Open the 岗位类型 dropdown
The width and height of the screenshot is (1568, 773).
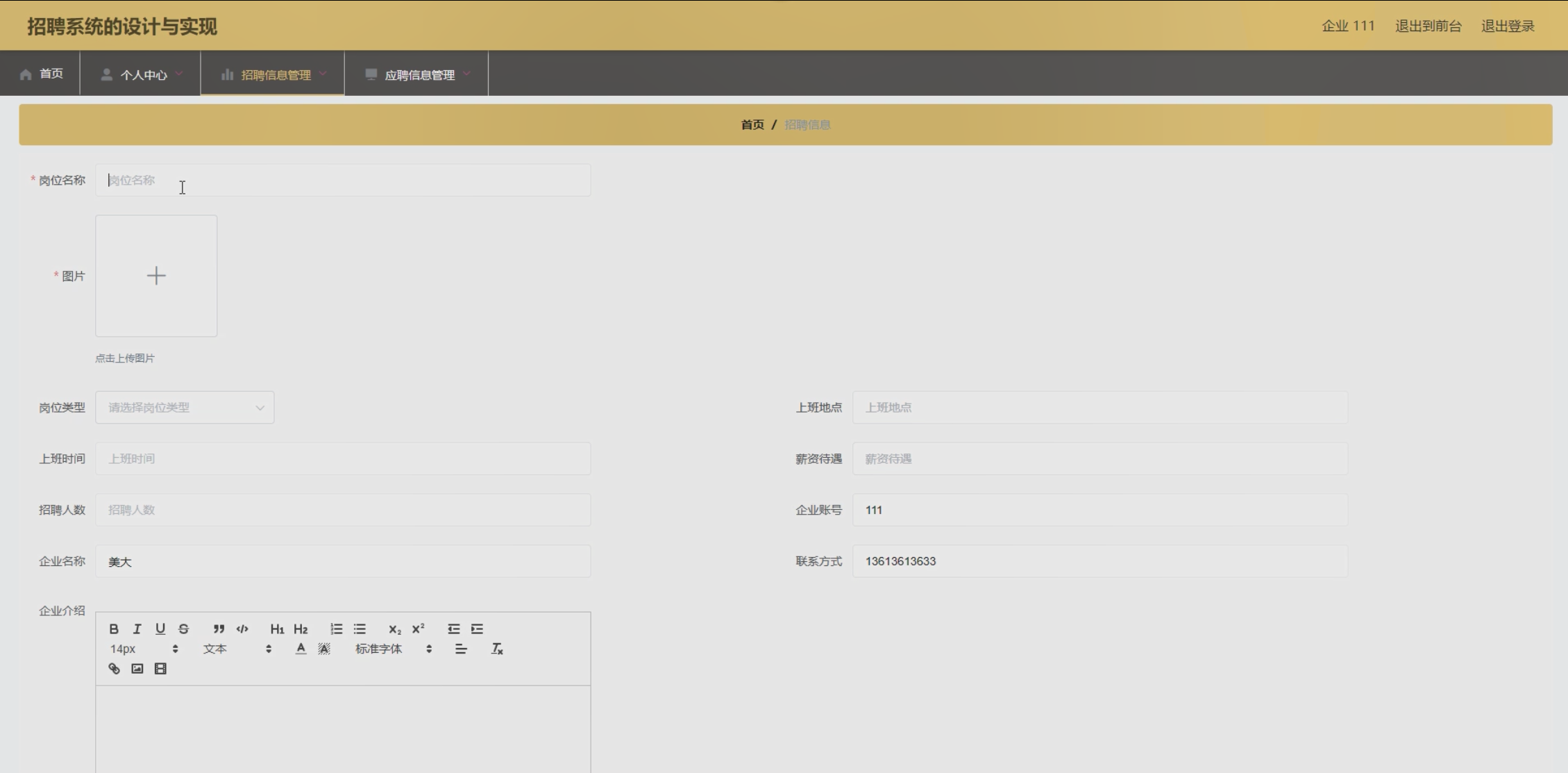pos(185,408)
